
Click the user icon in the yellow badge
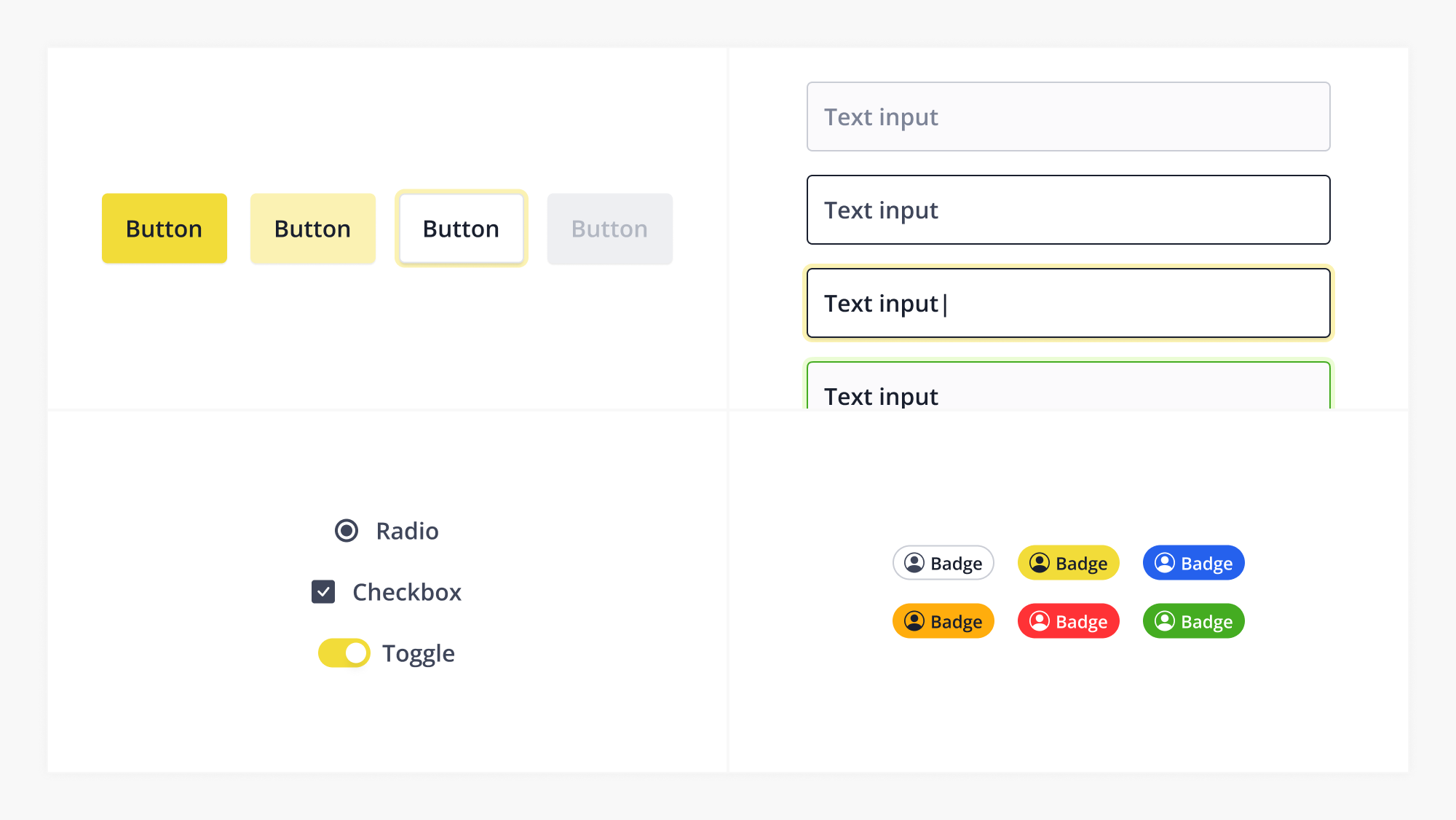(1040, 563)
